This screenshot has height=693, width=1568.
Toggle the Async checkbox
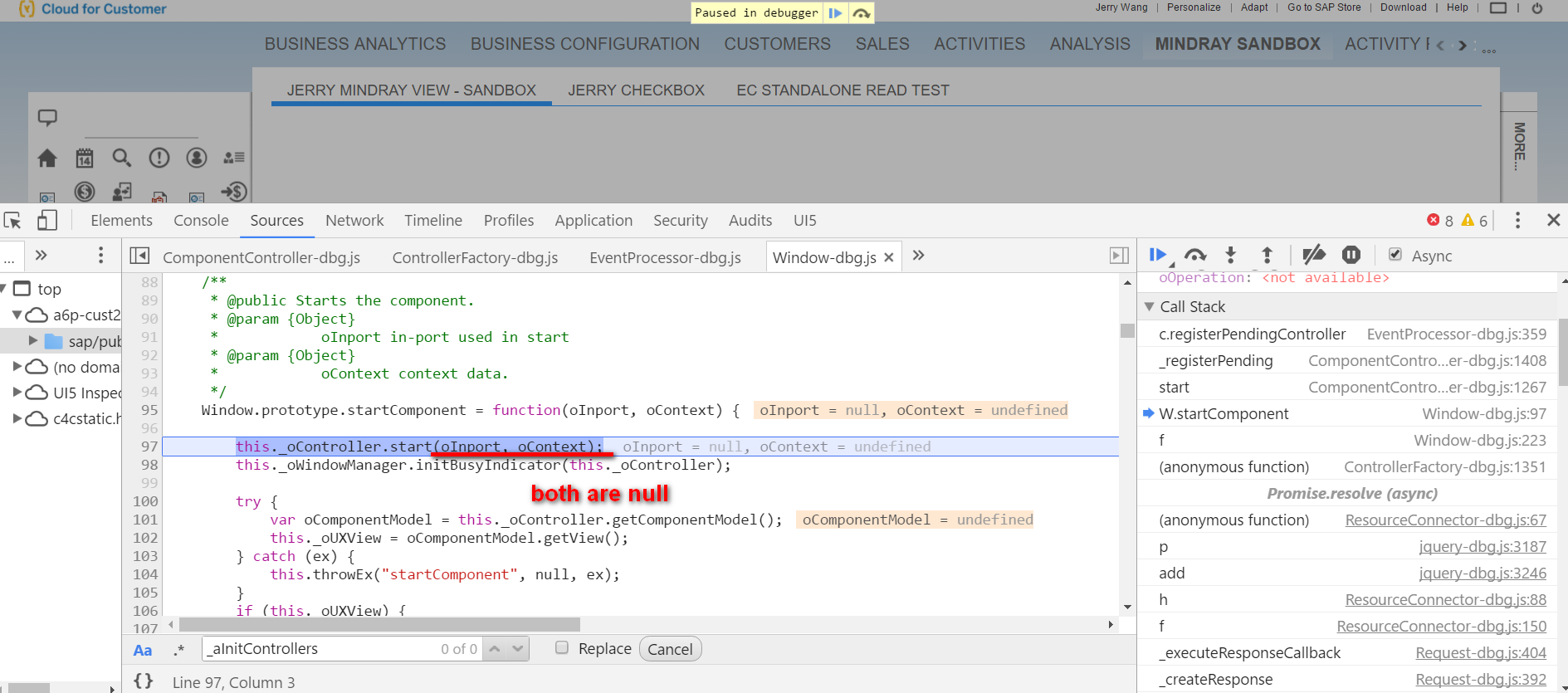(x=1395, y=255)
